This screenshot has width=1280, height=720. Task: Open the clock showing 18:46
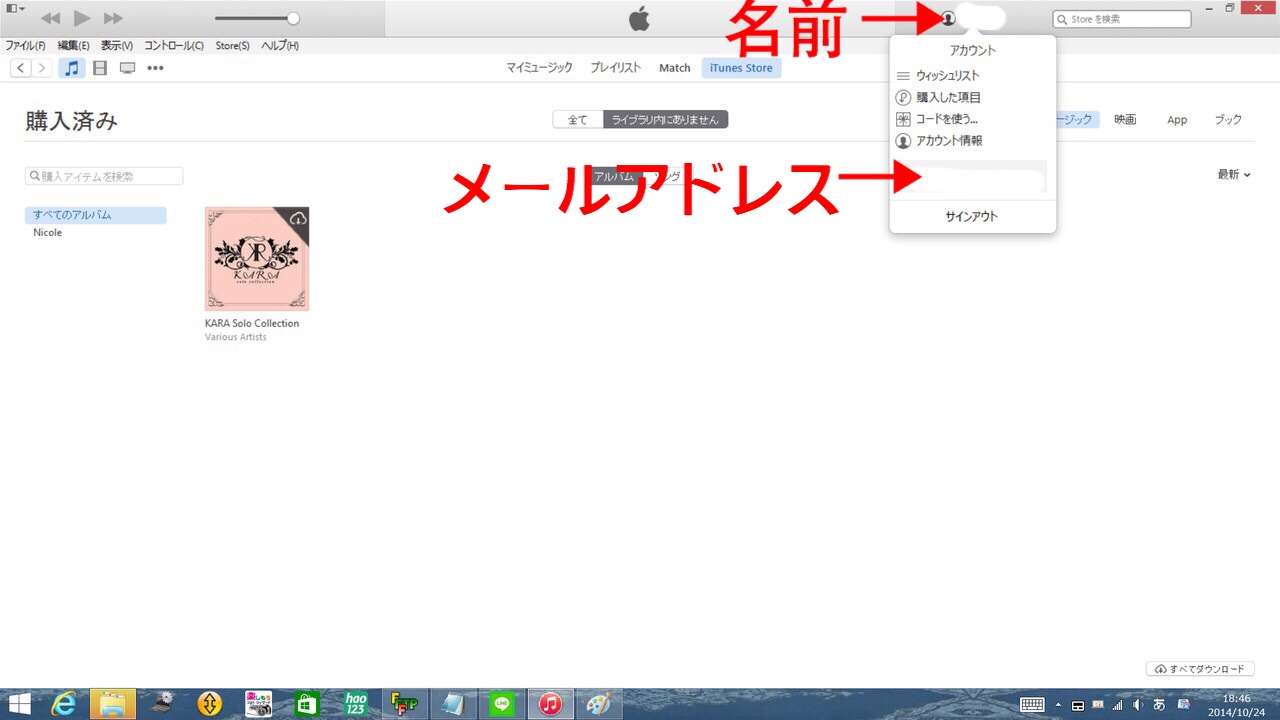[1236, 704]
